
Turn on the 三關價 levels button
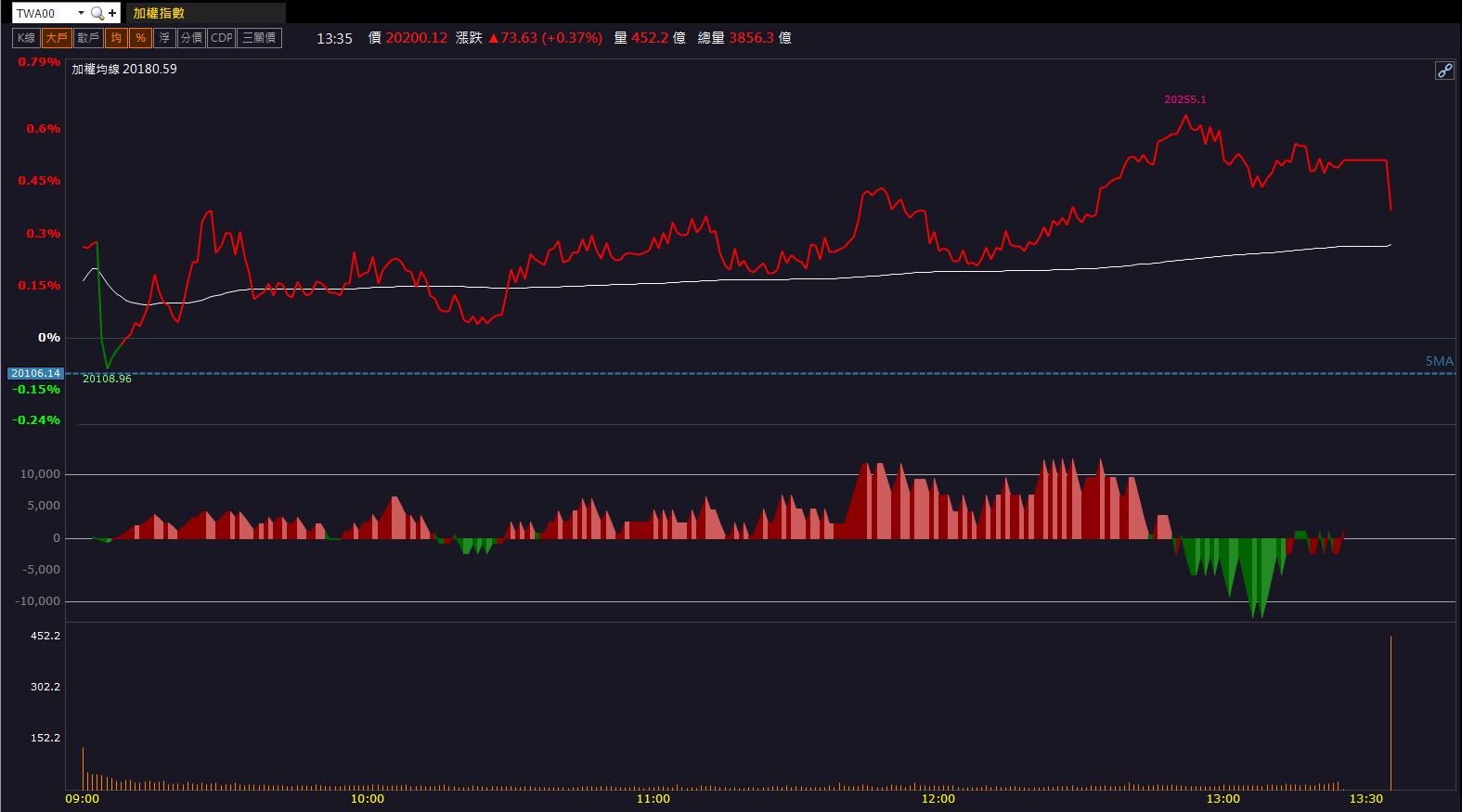[259, 38]
